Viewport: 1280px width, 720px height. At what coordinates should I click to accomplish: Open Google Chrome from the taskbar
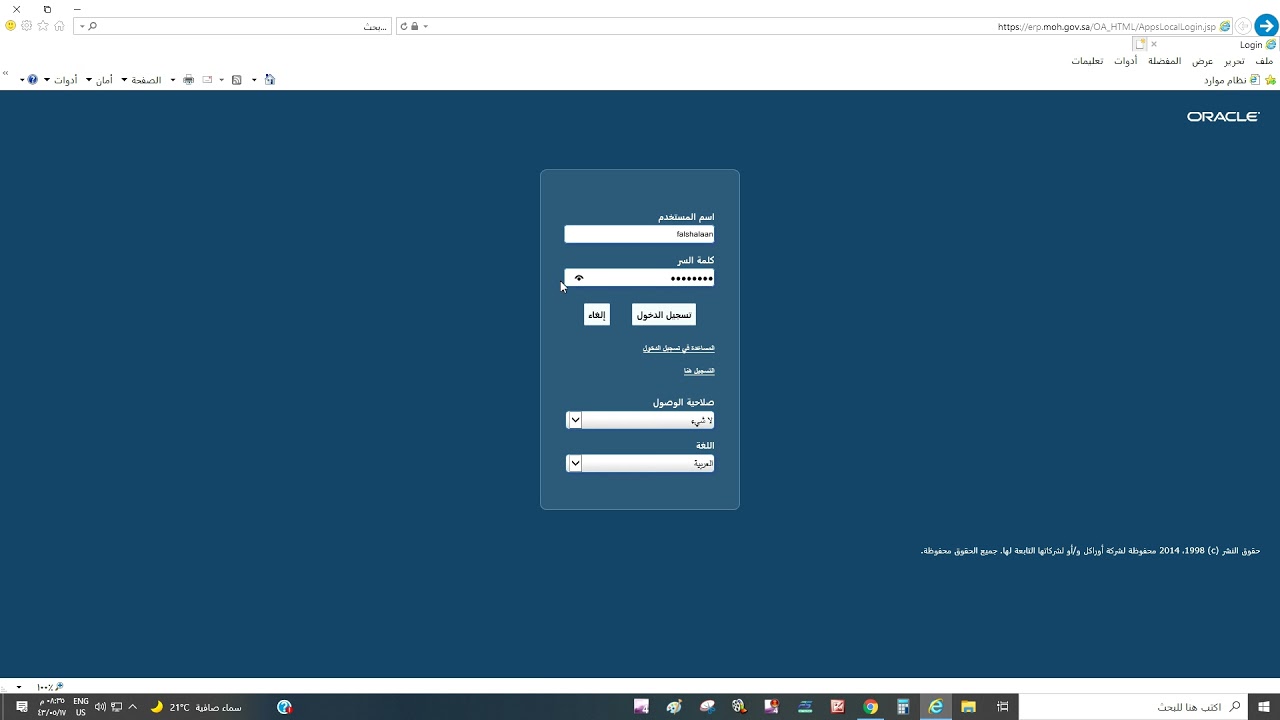click(870, 707)
